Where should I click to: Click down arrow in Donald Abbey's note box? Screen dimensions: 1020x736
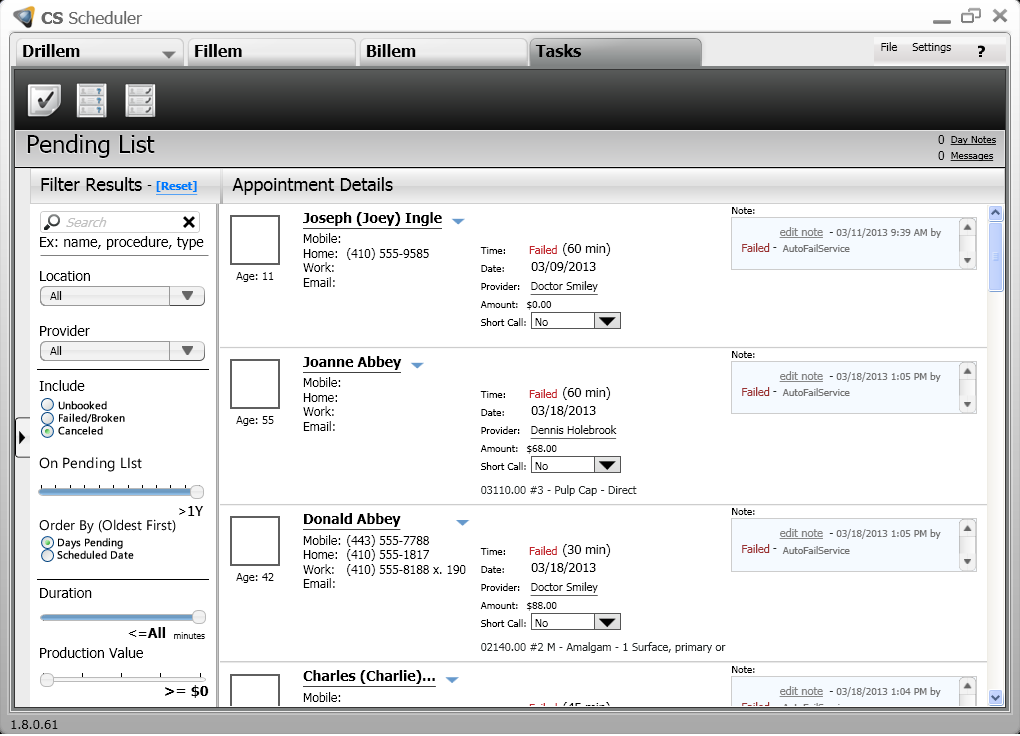tap(967, 562)
